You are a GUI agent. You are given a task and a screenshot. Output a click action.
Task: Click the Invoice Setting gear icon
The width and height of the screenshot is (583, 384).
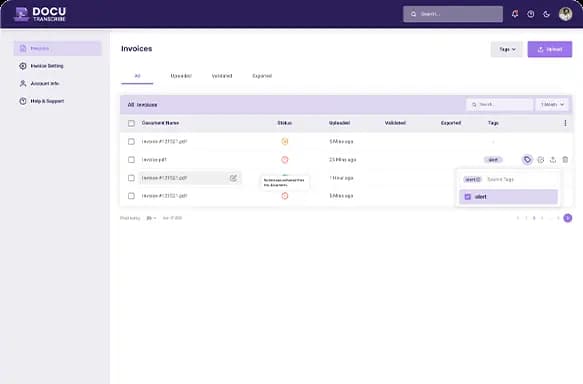tap(23, 66)
